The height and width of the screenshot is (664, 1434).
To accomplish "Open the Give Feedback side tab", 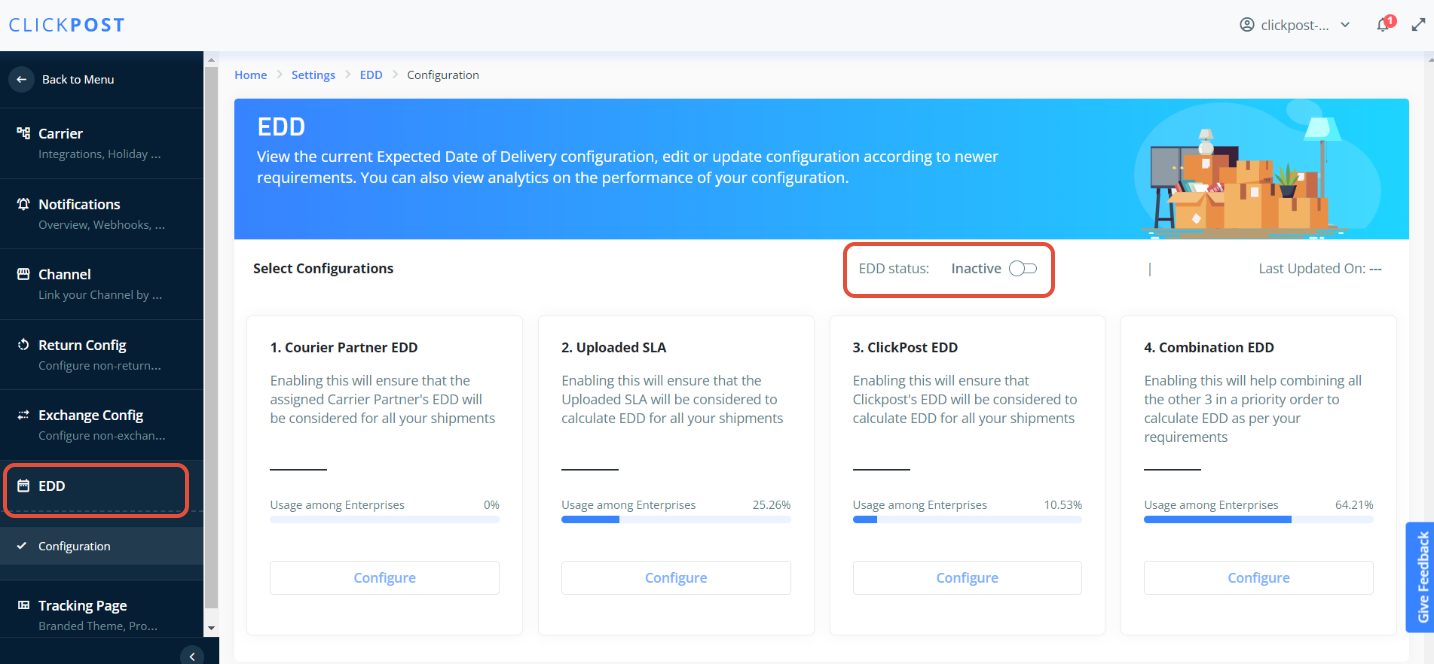I will point(1420,578).
